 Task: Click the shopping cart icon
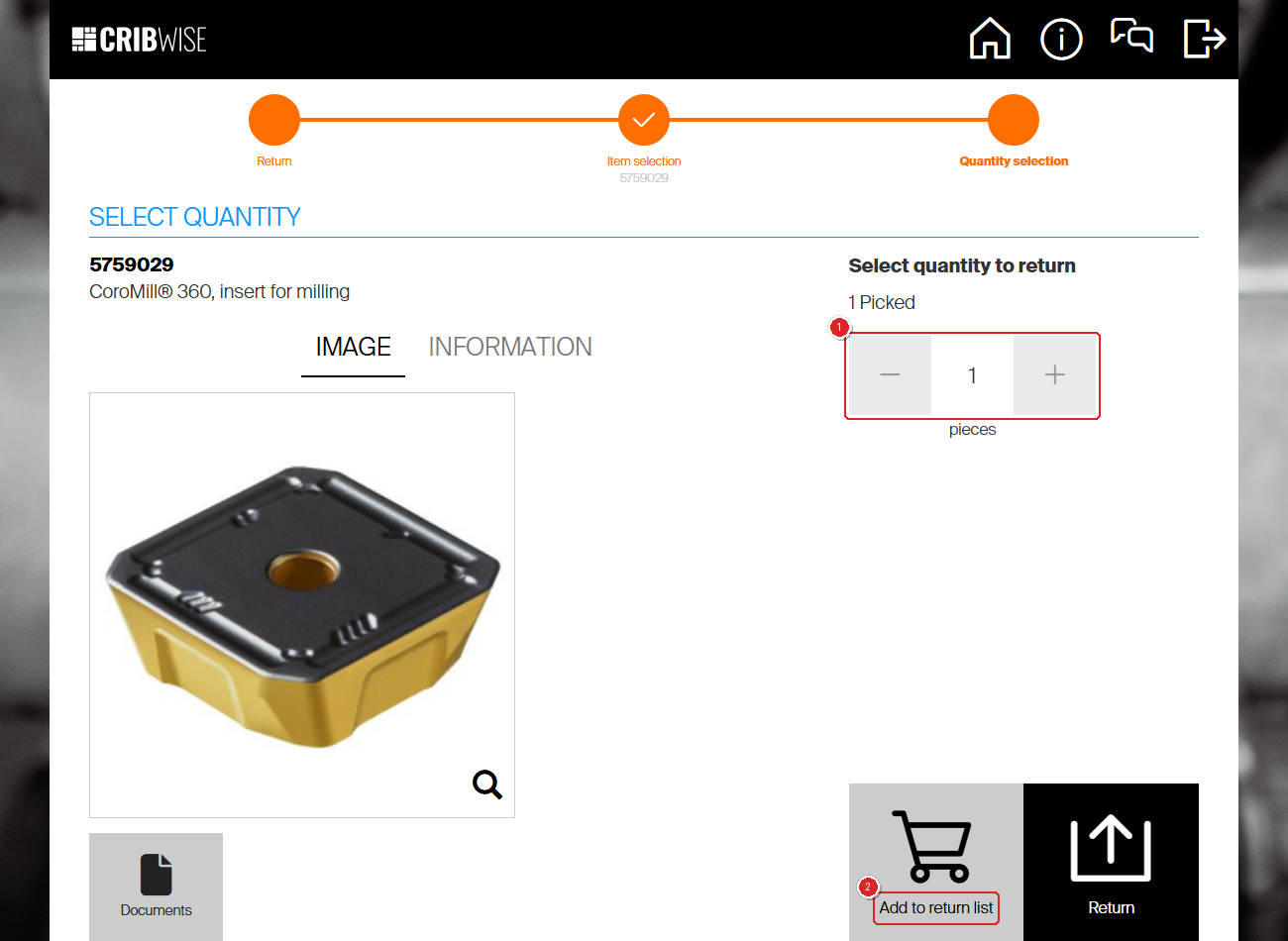(x=931, y=846)
